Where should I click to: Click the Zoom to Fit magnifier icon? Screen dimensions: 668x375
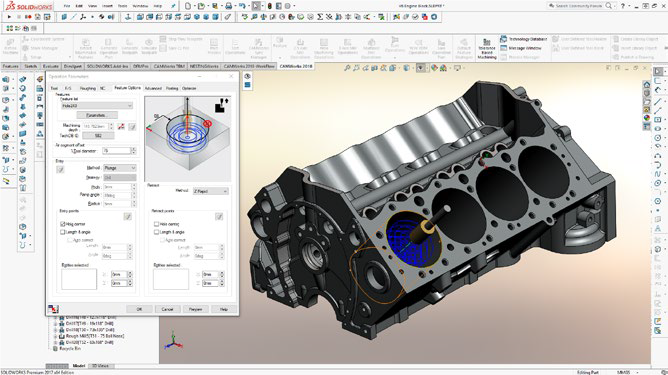click(347, 68)
